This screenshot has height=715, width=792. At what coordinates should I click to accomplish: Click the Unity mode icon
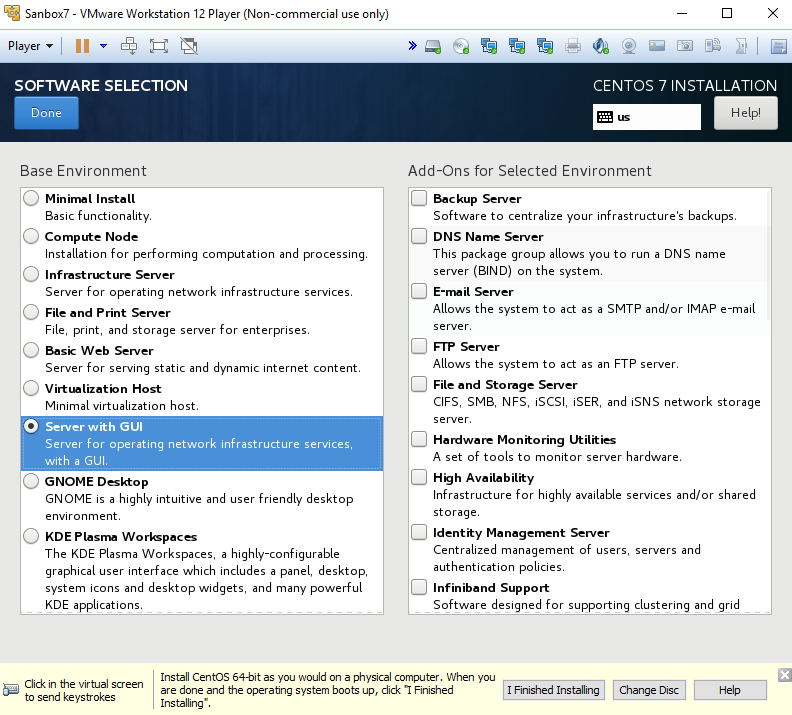189,46
